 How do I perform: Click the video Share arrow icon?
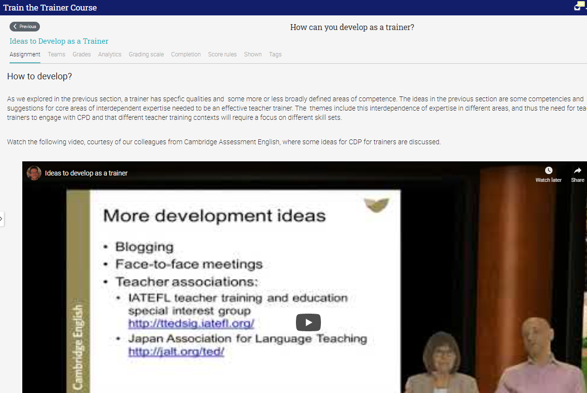point(577,171)
